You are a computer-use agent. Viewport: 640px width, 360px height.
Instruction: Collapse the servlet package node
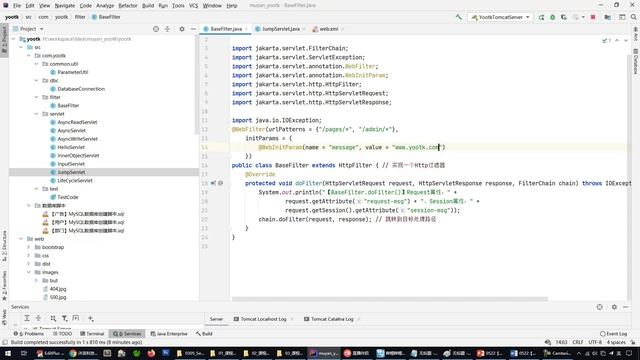tap(36, 114)
